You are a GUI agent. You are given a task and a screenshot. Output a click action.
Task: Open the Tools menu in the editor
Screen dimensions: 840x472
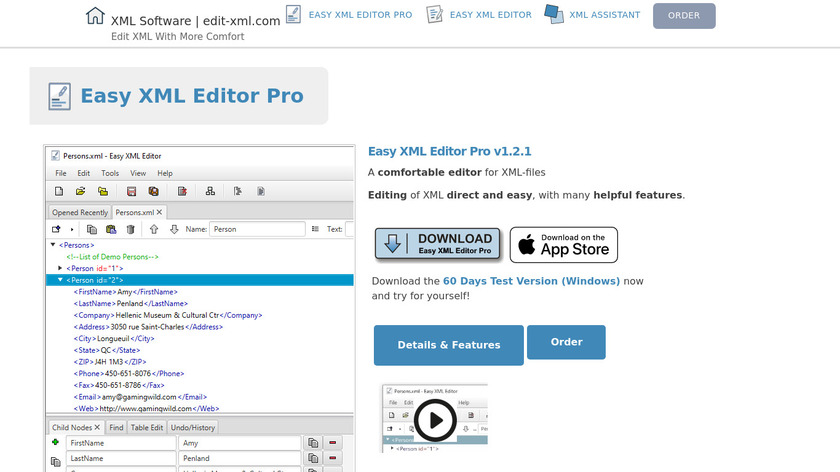(110, 173)
